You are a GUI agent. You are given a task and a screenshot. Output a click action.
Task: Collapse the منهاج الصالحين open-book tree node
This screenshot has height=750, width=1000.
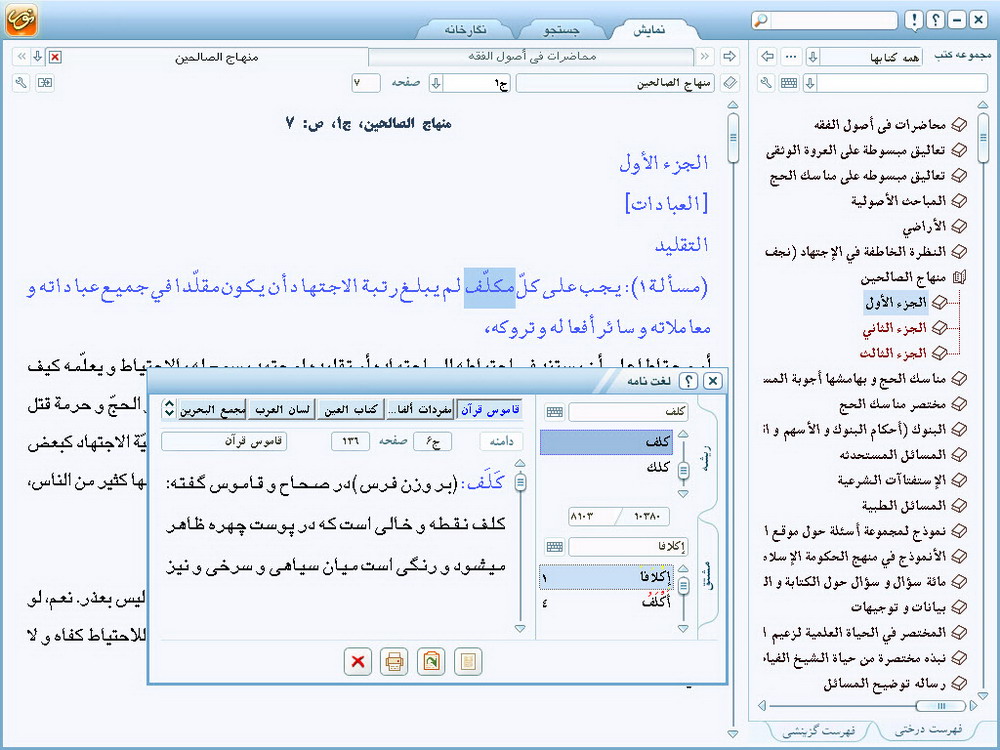click(959, 277)
